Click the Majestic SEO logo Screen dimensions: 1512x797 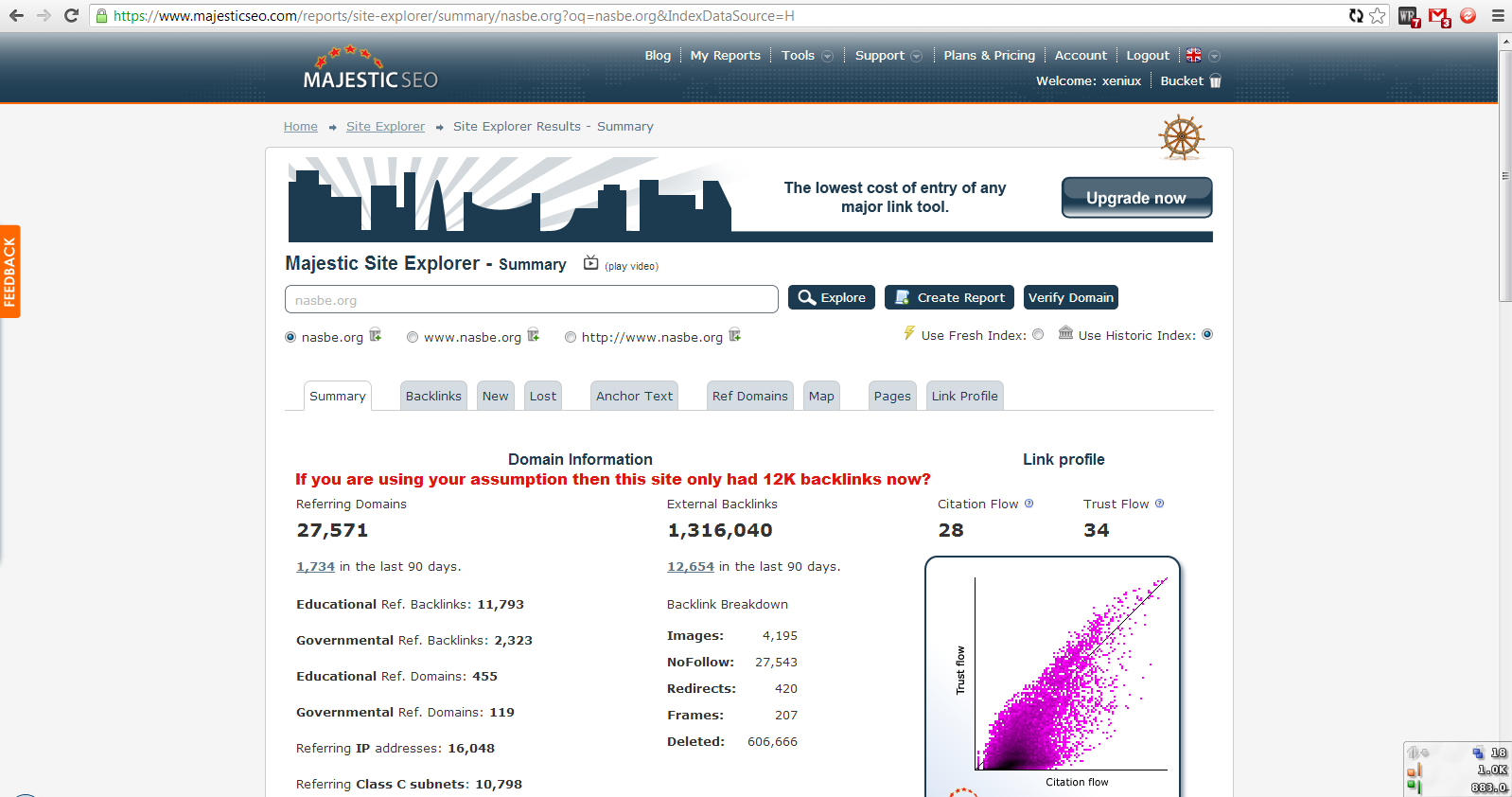[x=370, y=68]
